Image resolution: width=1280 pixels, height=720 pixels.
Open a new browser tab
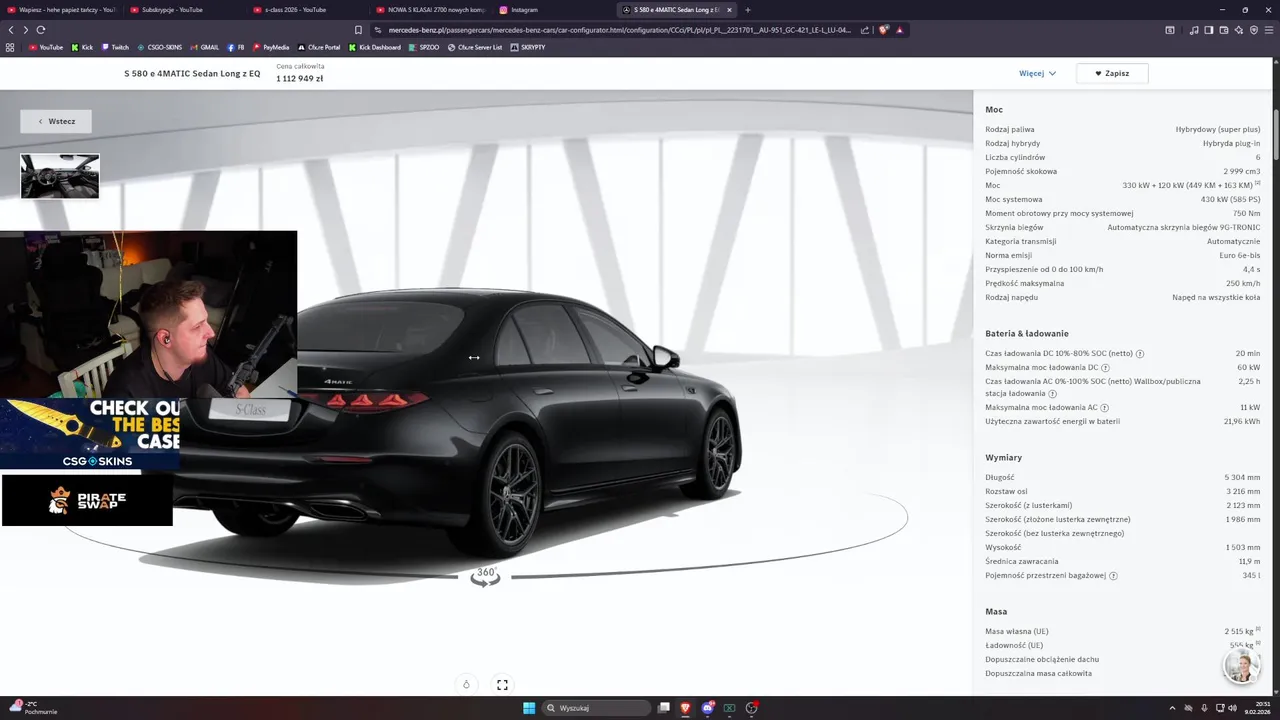pyautogui.click(x=747, y=10)
